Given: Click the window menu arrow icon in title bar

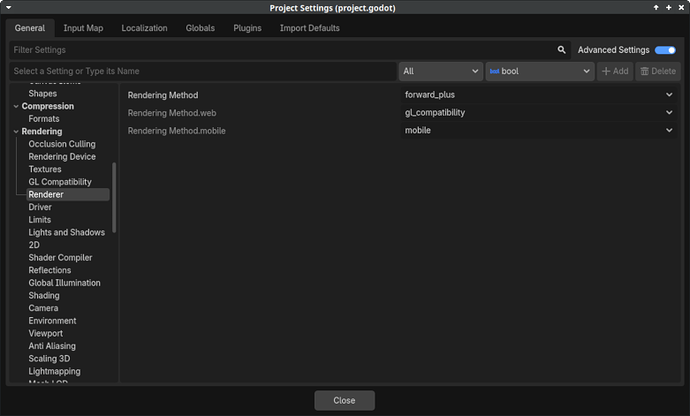Looking at the screenshot, I should (8, 7).
